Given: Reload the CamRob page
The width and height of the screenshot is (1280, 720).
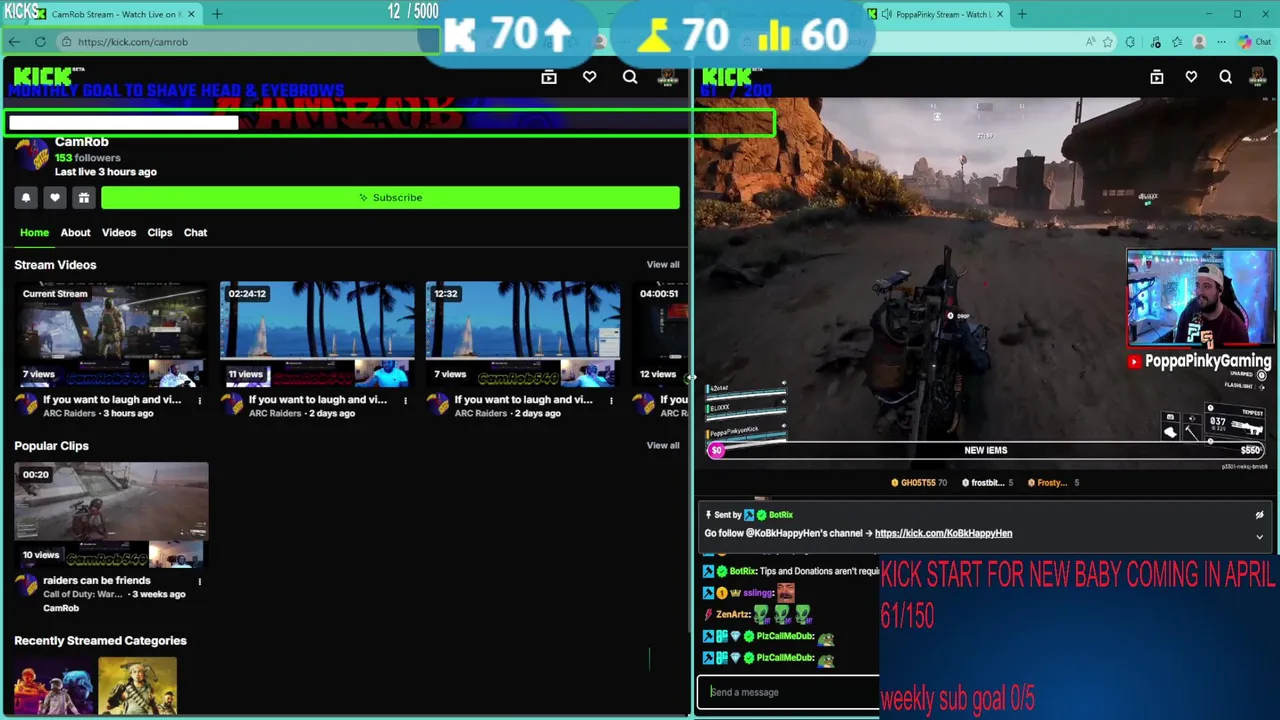Looking at the screenshot, I should click(40, 42).
